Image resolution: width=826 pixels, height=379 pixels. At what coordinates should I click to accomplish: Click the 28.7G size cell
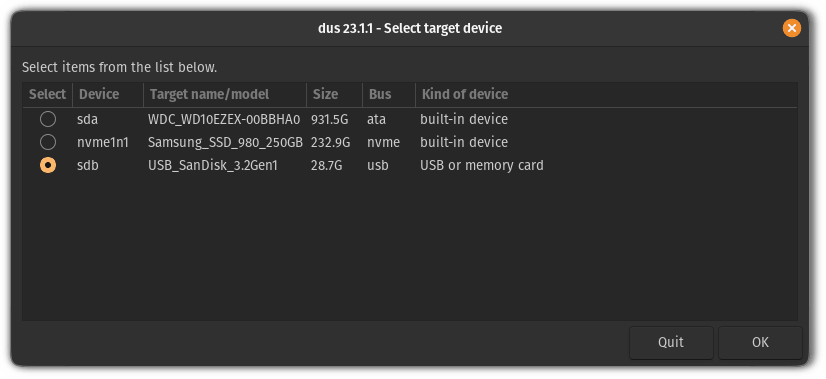327,166
